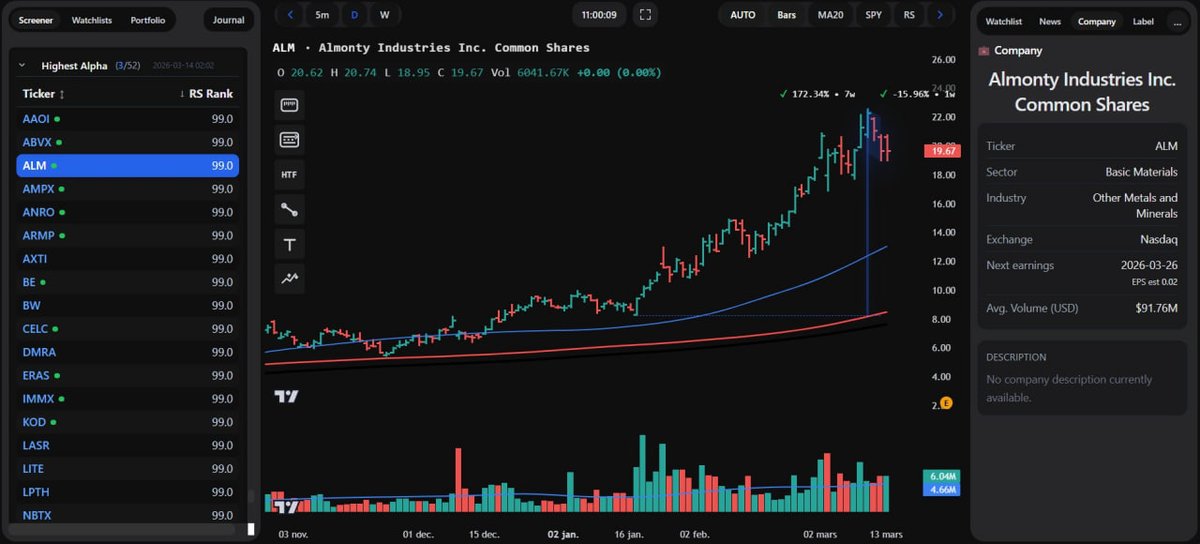Toggle the RS line indicator
This screenshot has height=544, width=1200.
click(x=909, y=15)
